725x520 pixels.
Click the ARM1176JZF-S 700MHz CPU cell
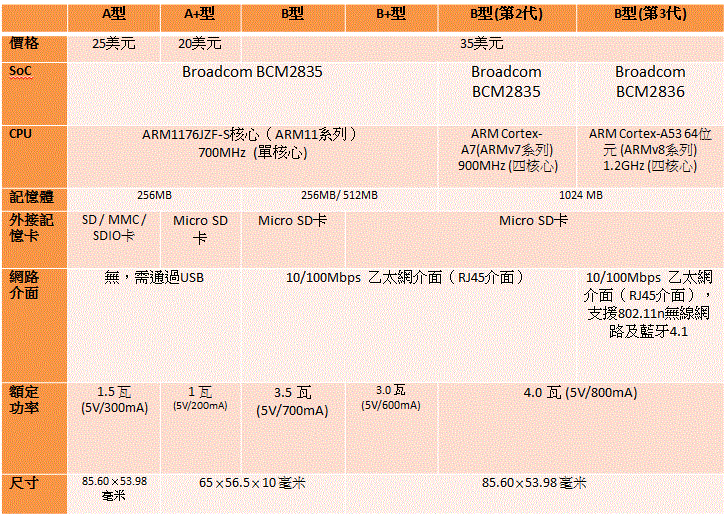pyautogui.click(x=252, y=157)
